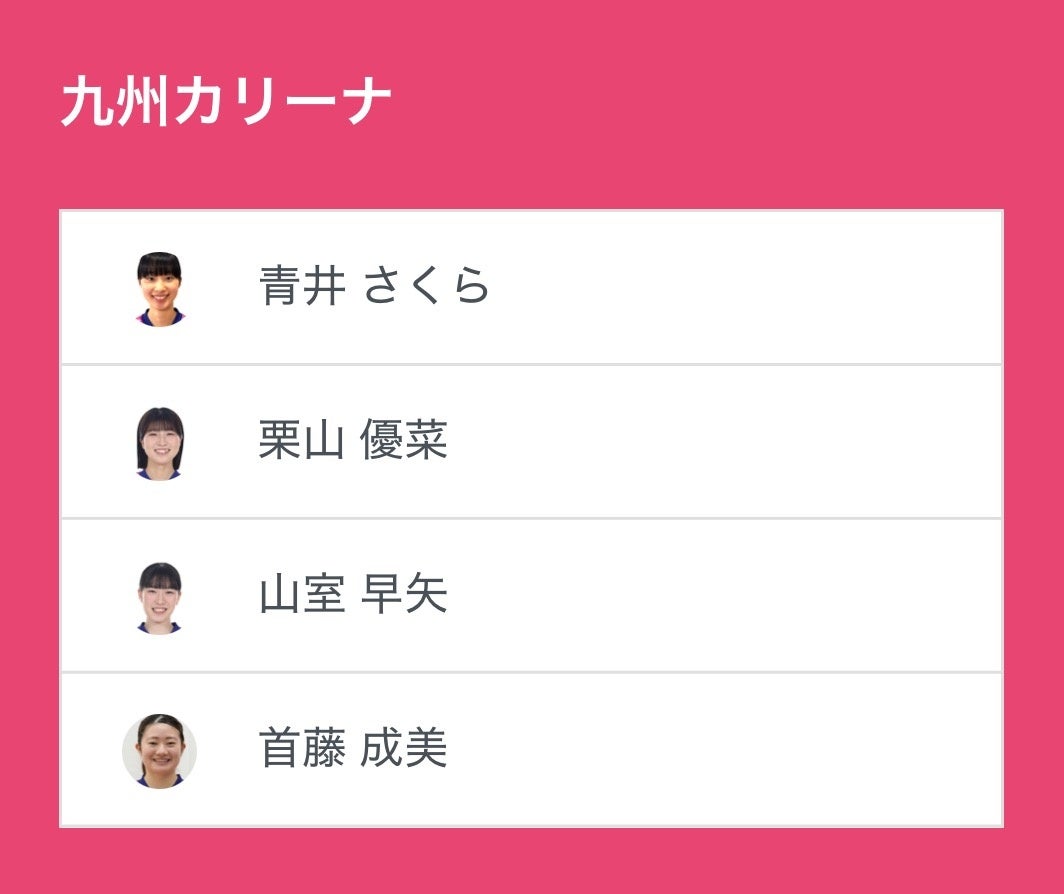Click the 九州カリーナ team heading
The width and height of the screenshot is (1064, 894).
coord(225,102)
